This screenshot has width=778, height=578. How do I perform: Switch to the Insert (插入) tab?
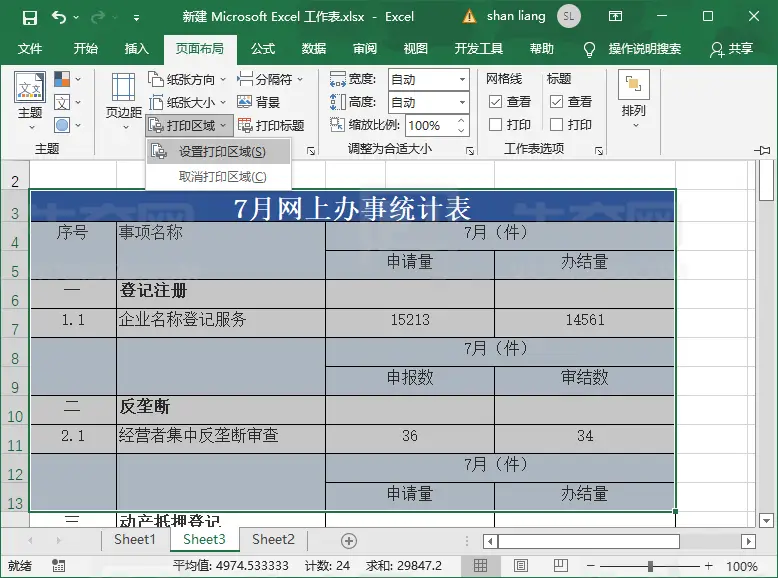click(x=136, y=49)
